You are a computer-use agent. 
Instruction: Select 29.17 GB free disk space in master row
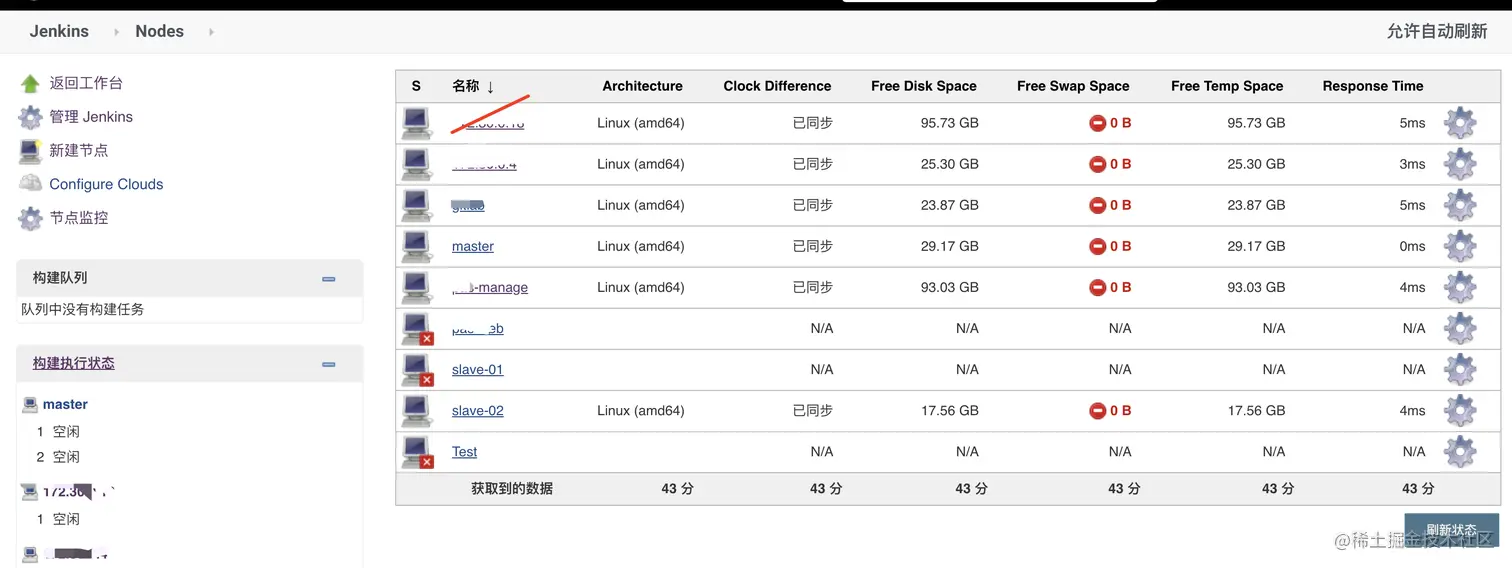click(949, 246)
